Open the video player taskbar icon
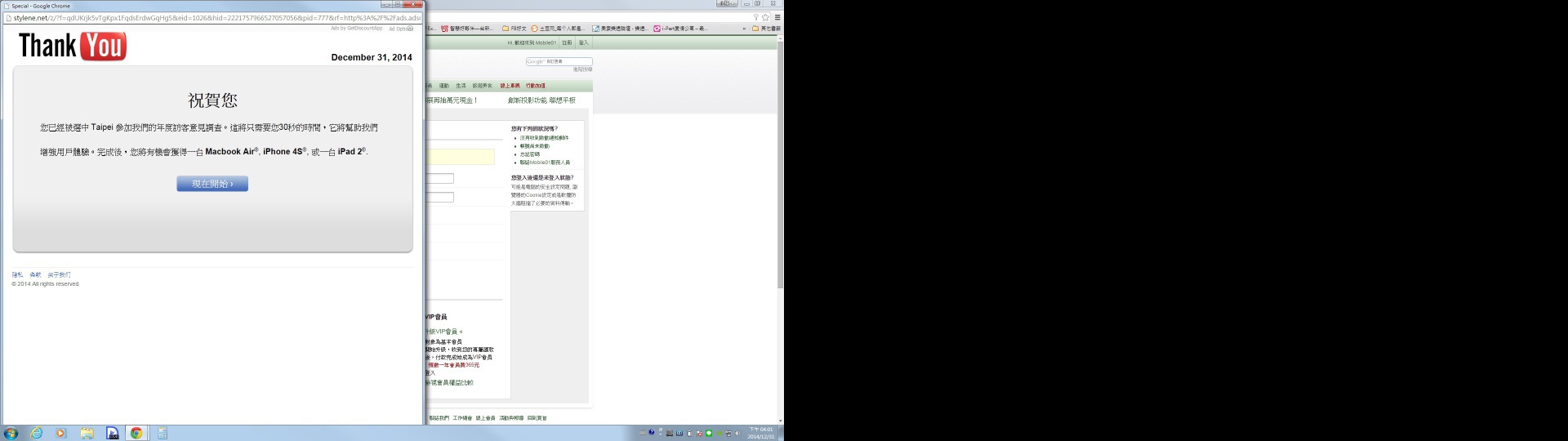1568x441 pixels. (112, 434)
